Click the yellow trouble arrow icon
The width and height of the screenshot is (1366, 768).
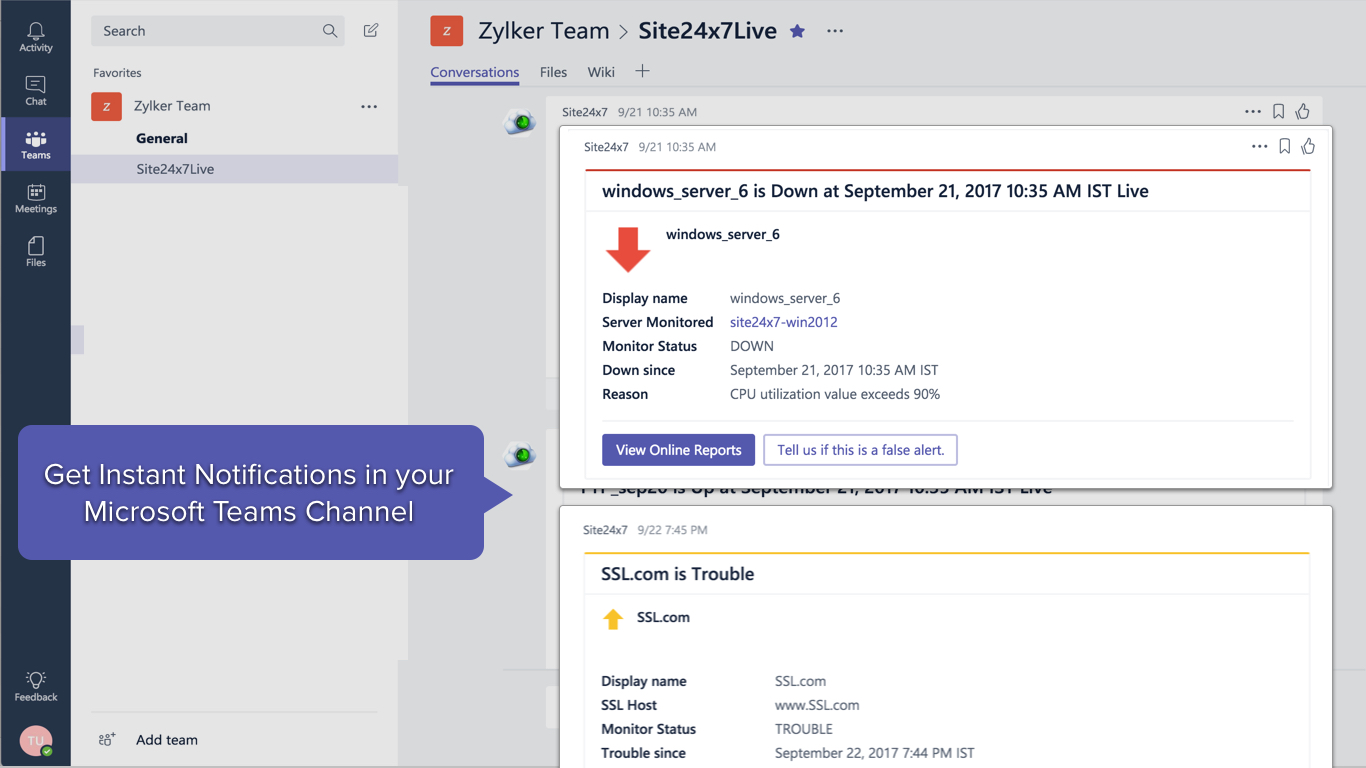pos(613,619)
